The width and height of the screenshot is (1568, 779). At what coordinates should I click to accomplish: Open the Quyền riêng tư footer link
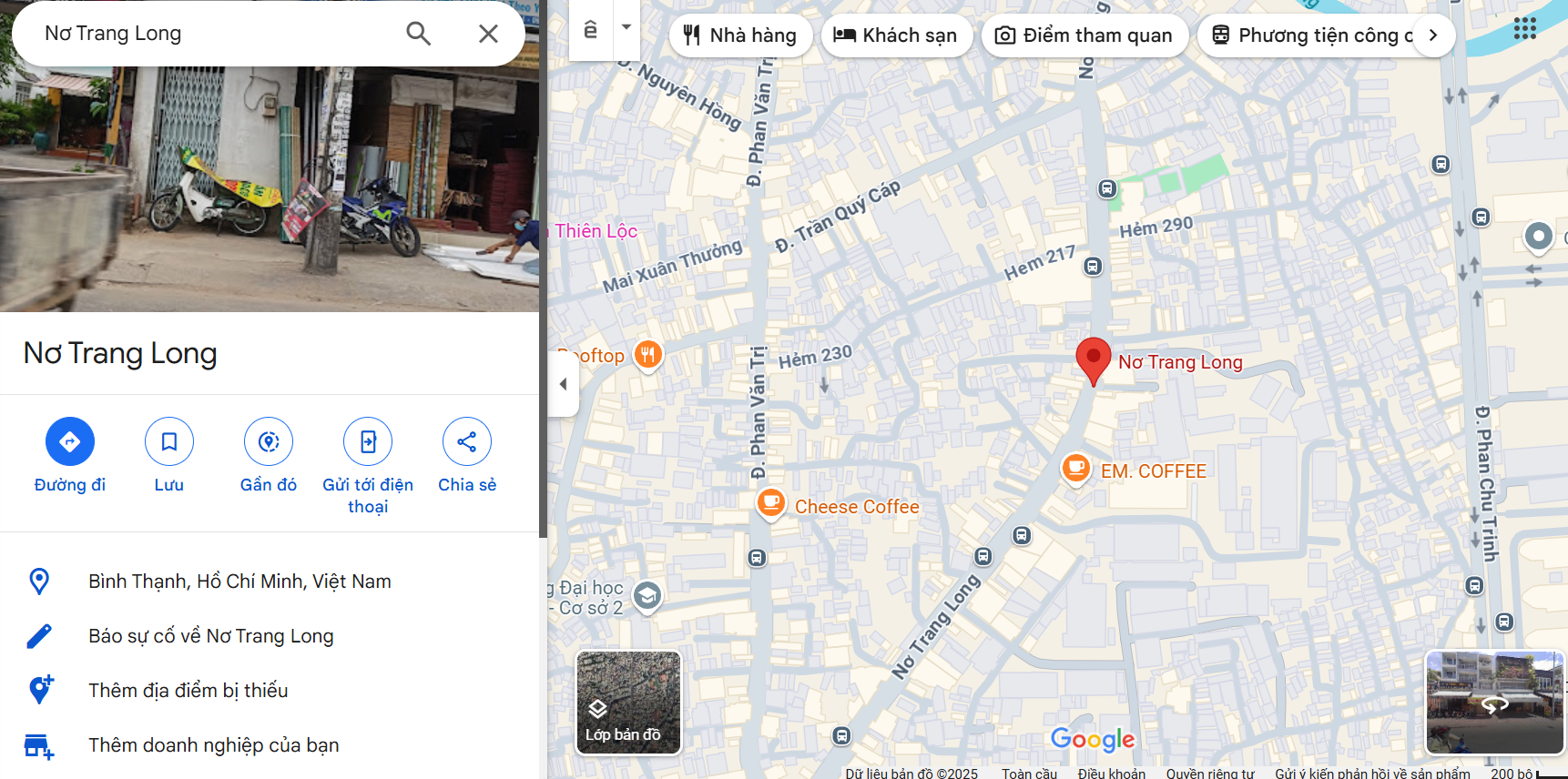pyautogui.click(x=1210, y=774)
